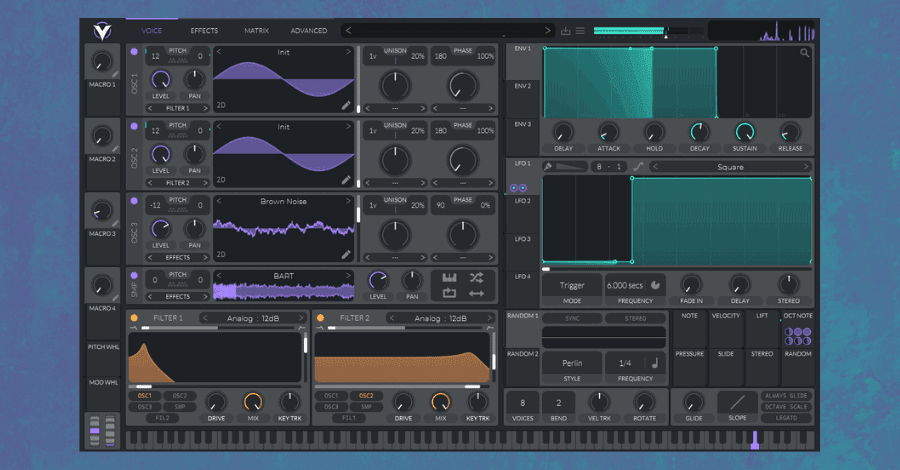Open the OSC 2 FILTER 2 routing selector
Image resolution: width=900 pixels, height=470 pixels.
(x=177, y=182)
